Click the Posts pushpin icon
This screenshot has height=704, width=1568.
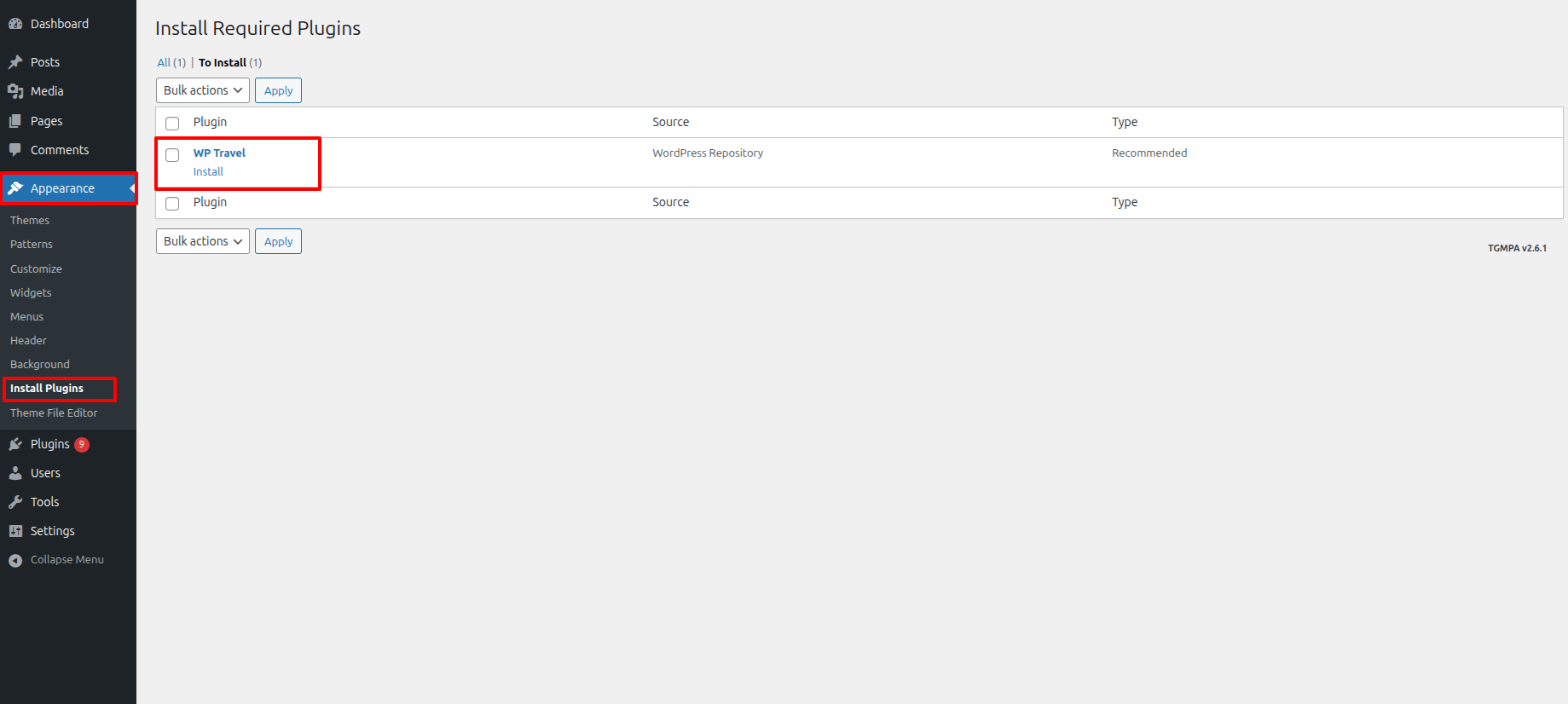click(x=15, y=62)
